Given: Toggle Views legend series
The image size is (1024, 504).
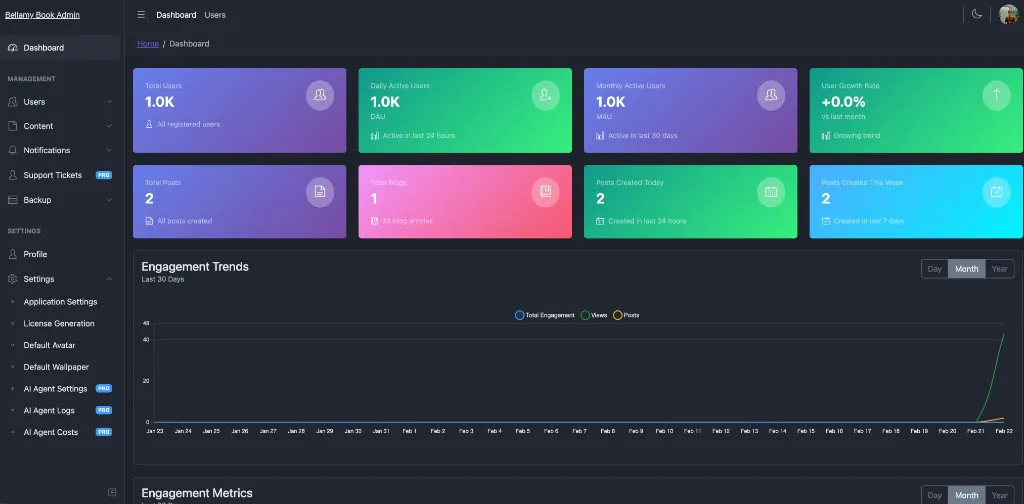Looking at the screenshot, I should (594, 315).
